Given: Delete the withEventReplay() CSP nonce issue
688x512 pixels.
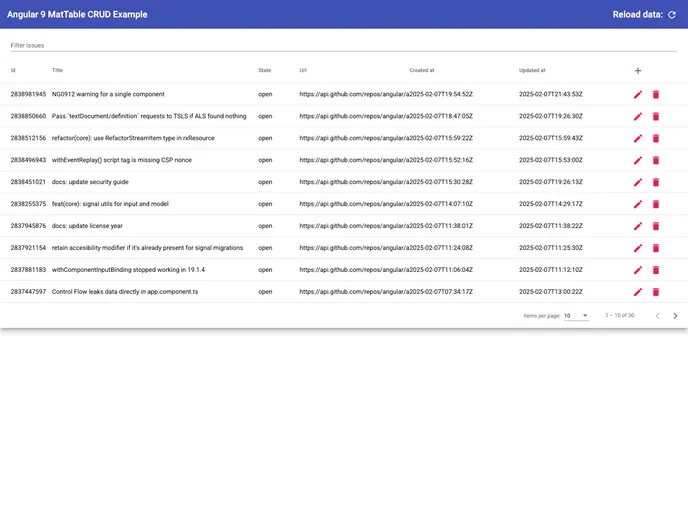Looking at the screenshot, I should (x=656, y=160).
